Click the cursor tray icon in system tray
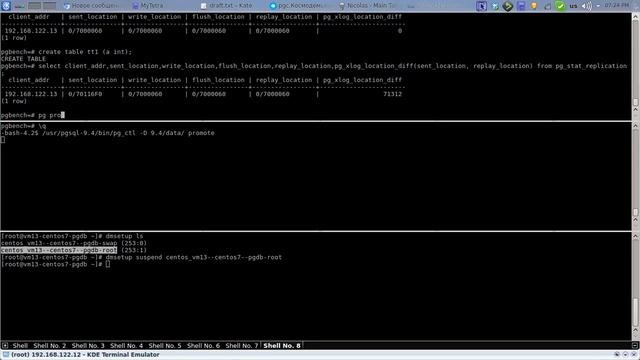Image resolution: width=640 pixels, height=360 pixels. [482, 6]
